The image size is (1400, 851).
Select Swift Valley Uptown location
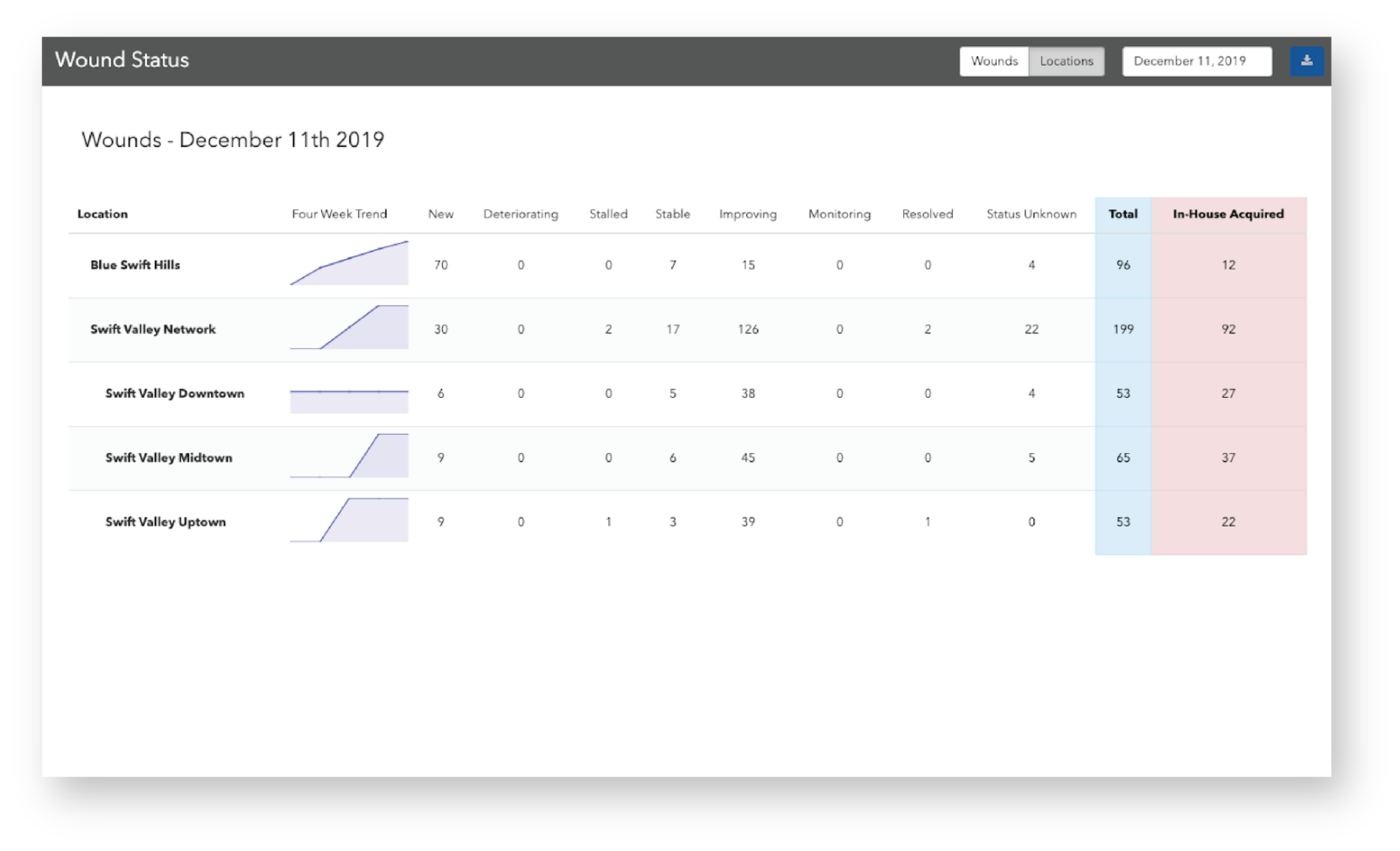[165, 522]
